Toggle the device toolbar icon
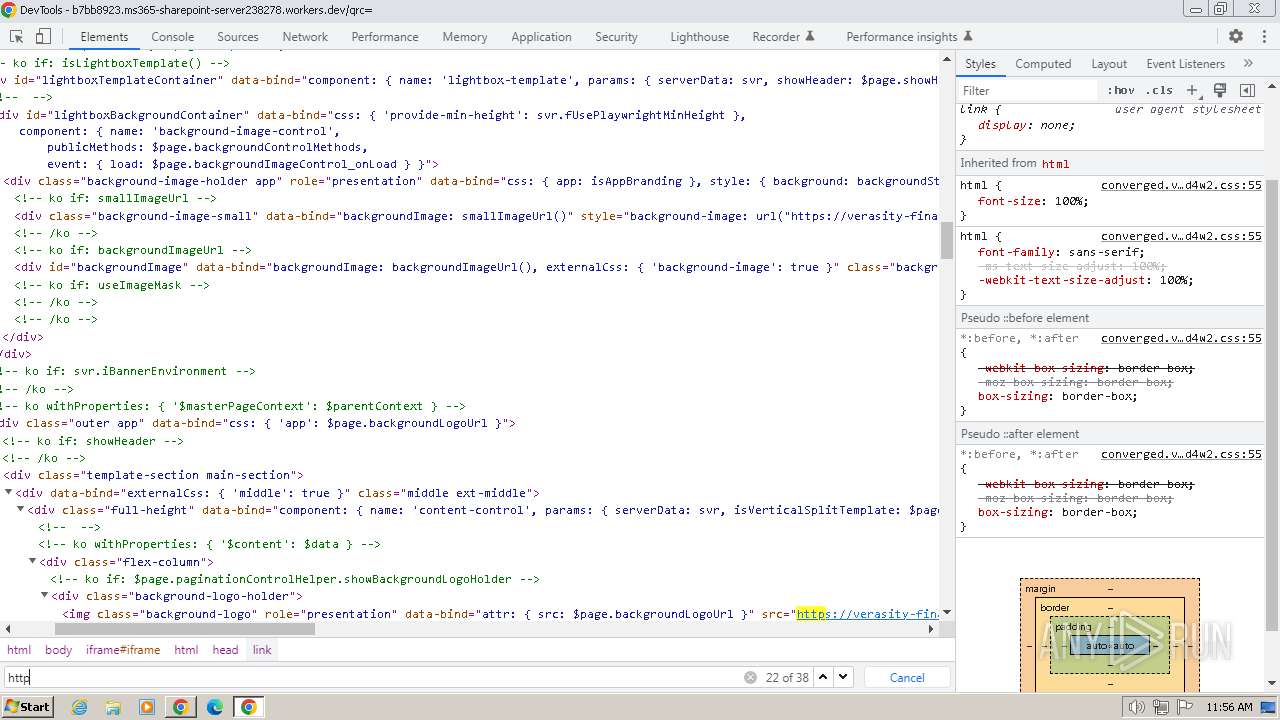This screenshot has width=1280, height=720. click(43, 36)
